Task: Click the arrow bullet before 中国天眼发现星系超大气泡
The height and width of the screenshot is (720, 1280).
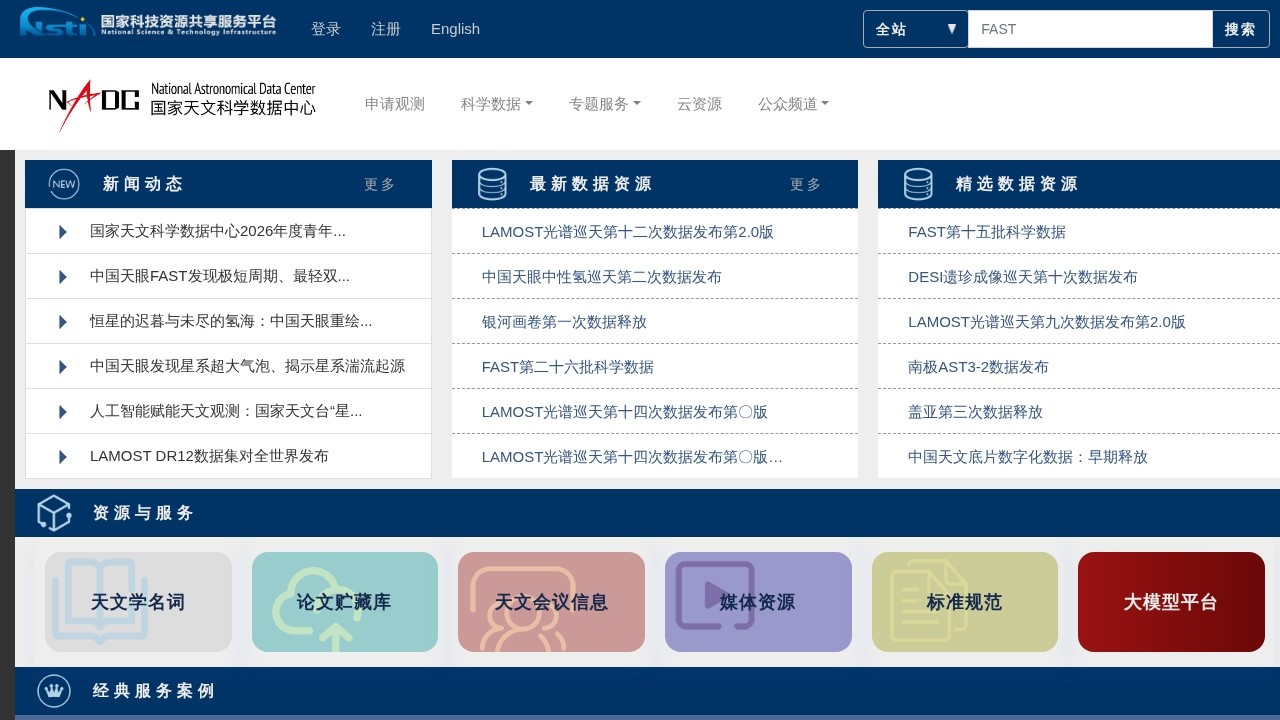Action: click(63, 367)
